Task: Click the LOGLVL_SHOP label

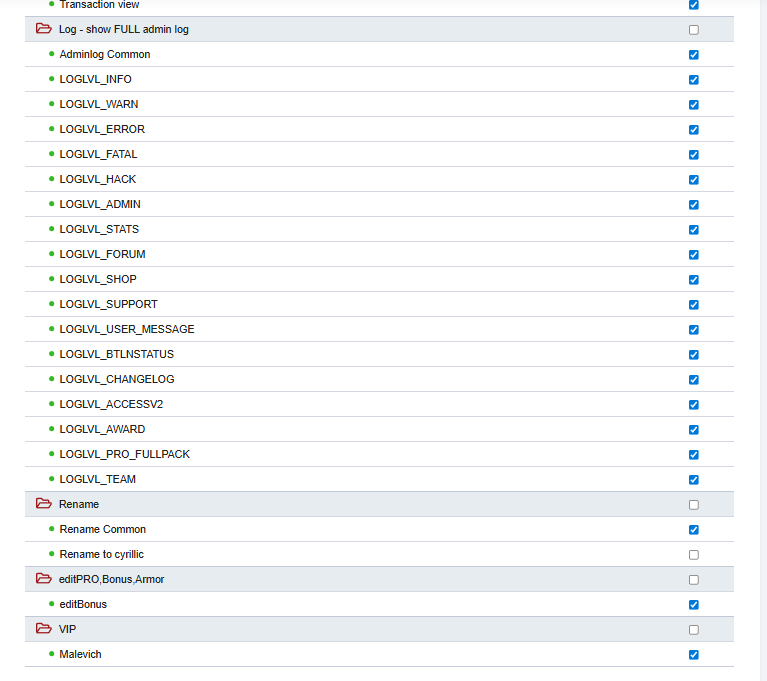Action: [98, 279]
